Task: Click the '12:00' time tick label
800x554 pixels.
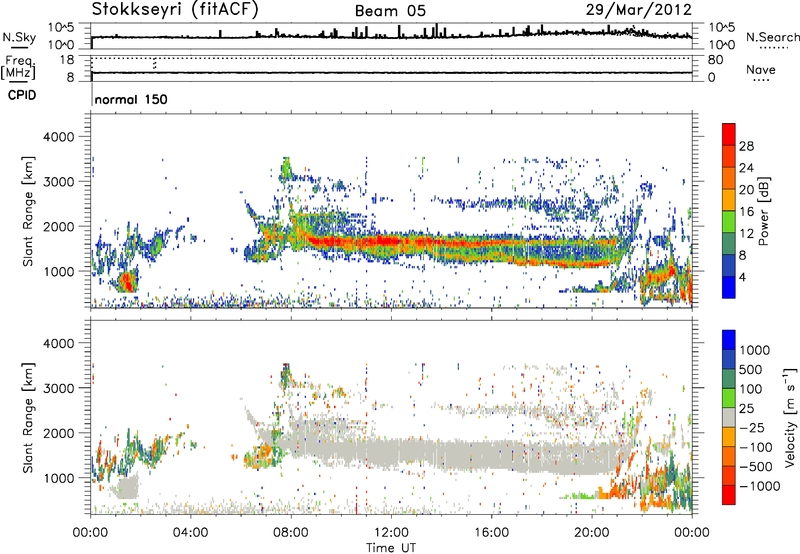Action: [391, 533]
